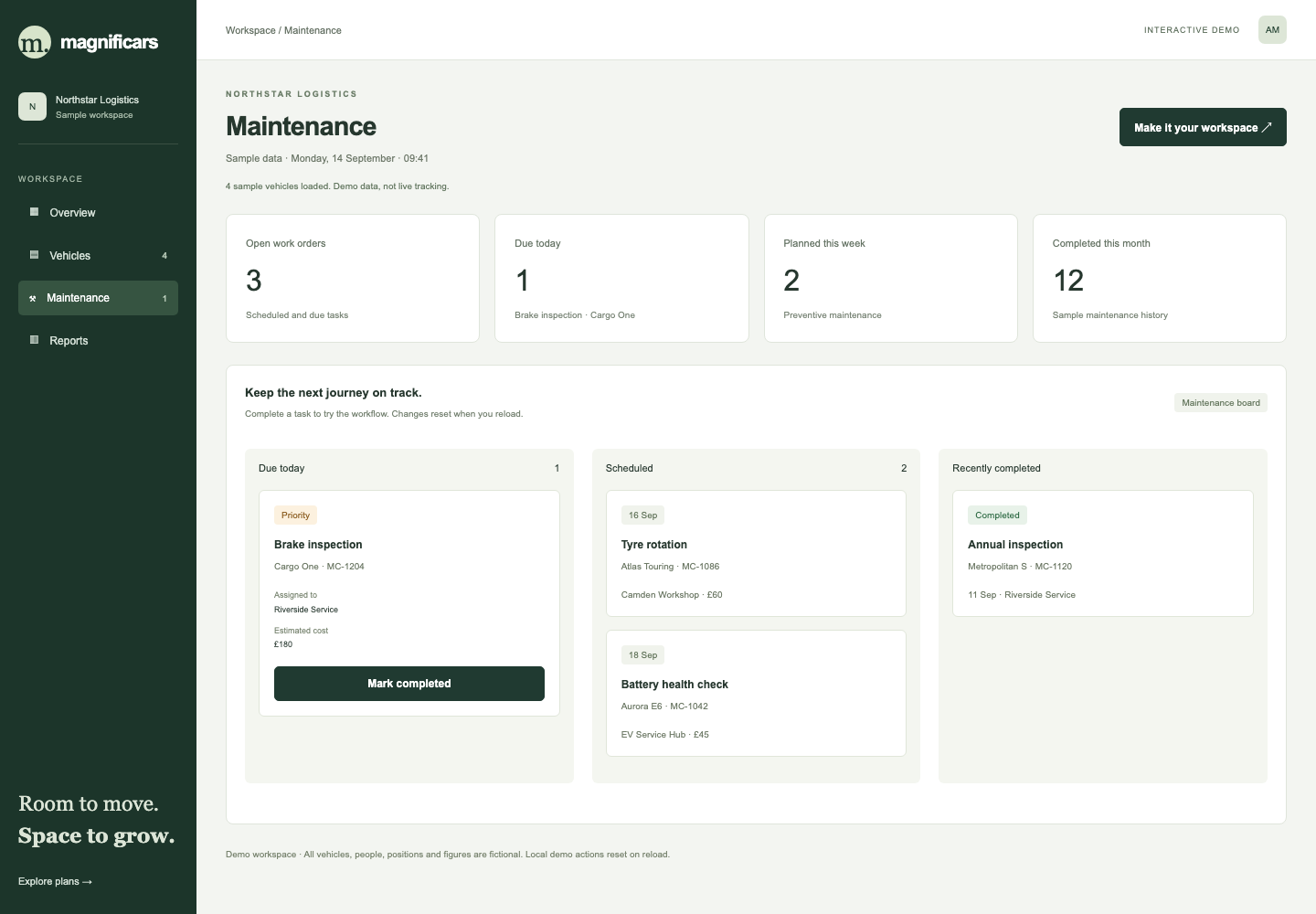
Task: Click the Vehicles icon in sidebar
Action: (34, 255)
